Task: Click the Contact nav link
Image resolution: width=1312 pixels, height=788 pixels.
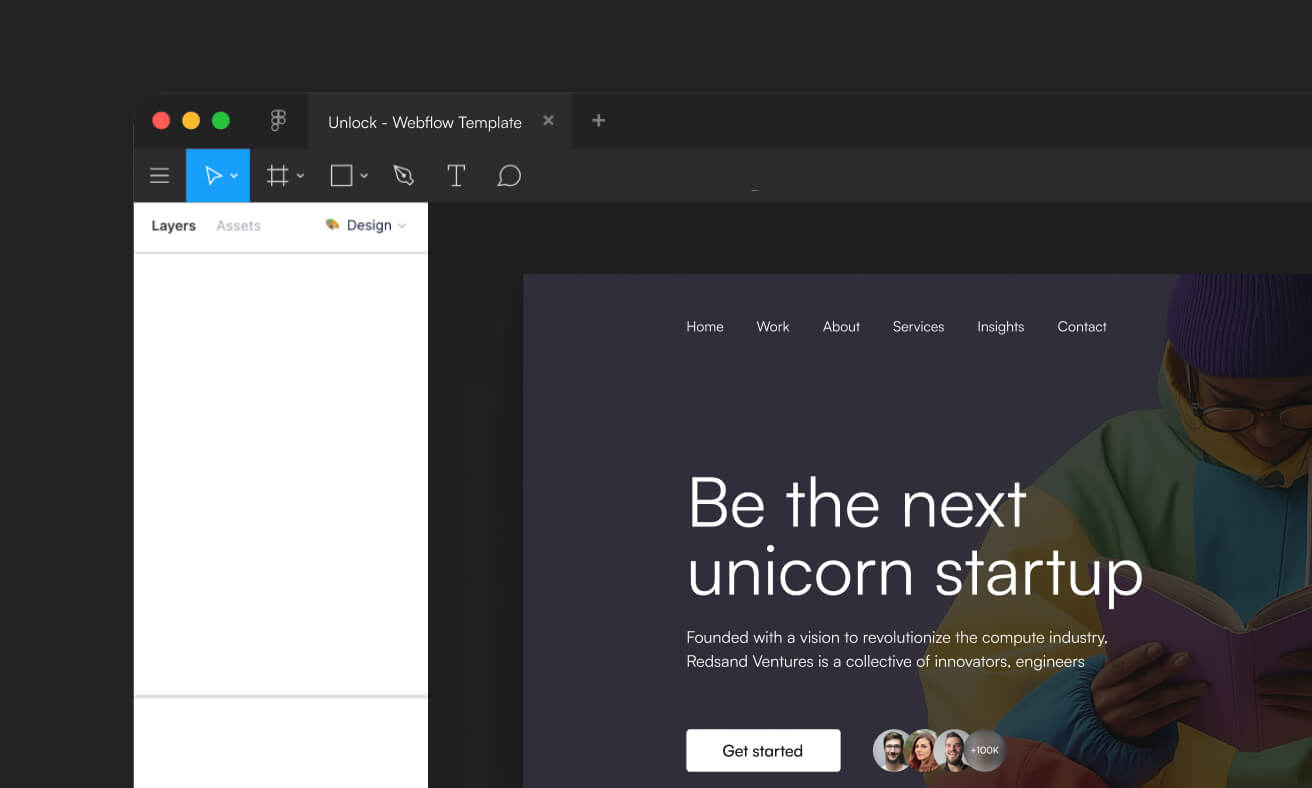Action: (x=1082, y=327)
